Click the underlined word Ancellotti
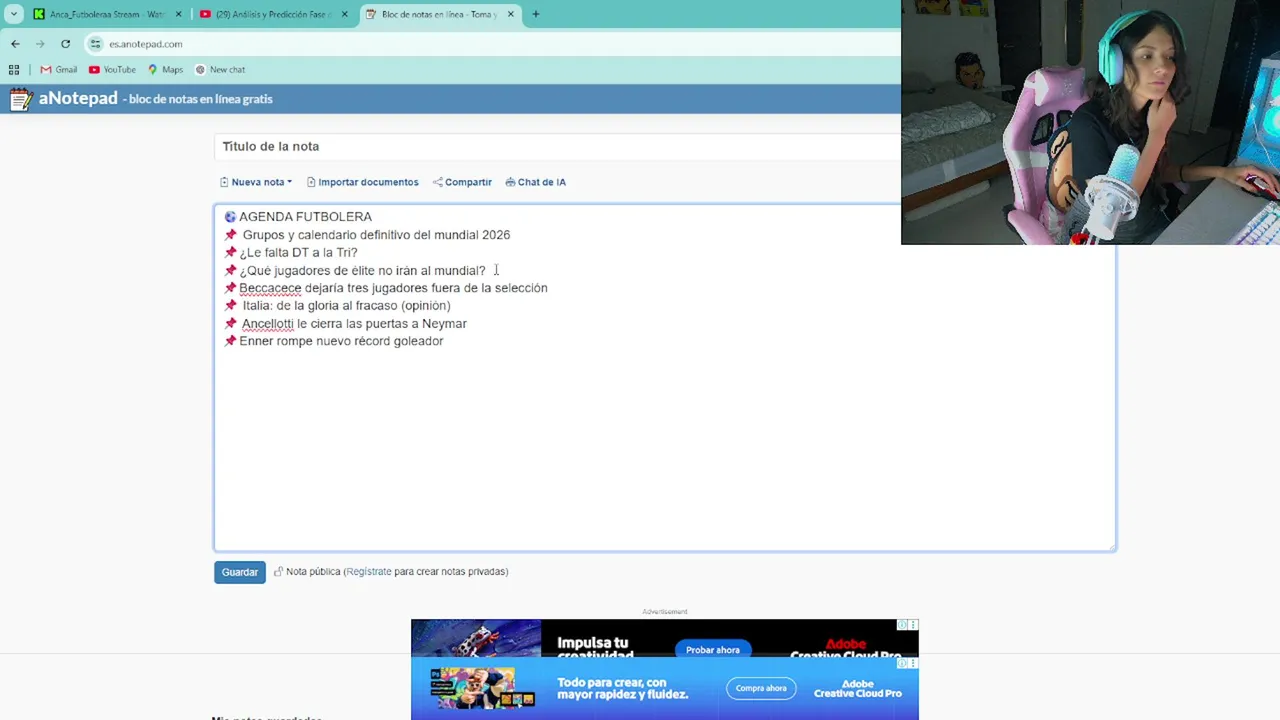This screenshot has height=720, width=1280. click(268, 324)
